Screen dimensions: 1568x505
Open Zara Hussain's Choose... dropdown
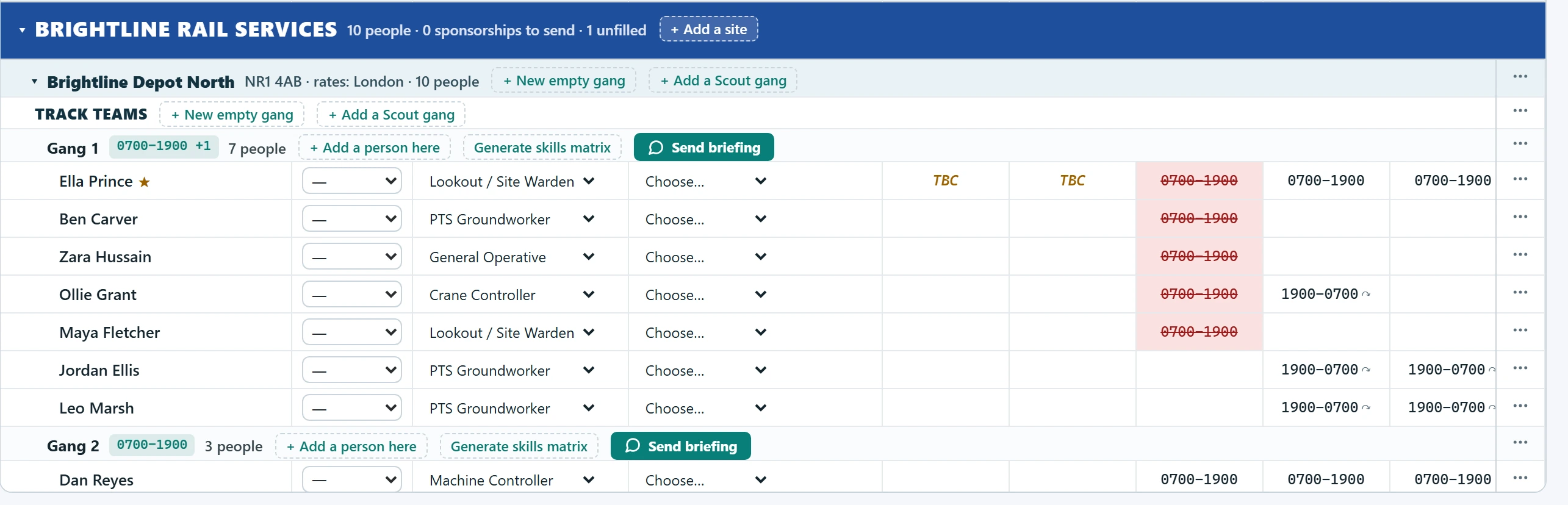705,257
